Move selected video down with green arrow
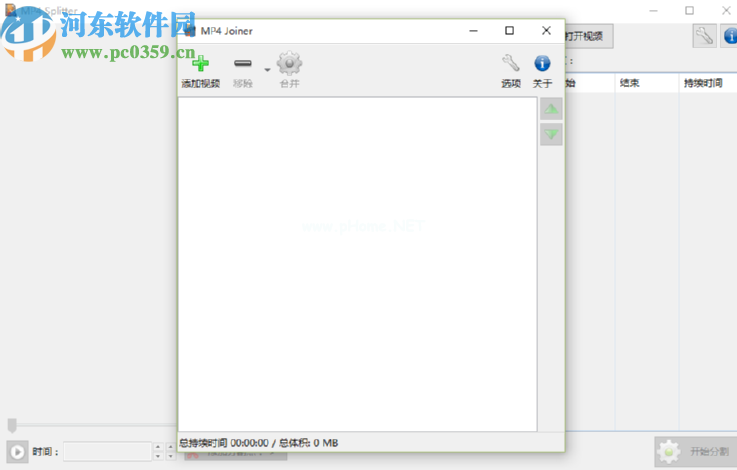 pyautogui.click(x=551, y=134)
